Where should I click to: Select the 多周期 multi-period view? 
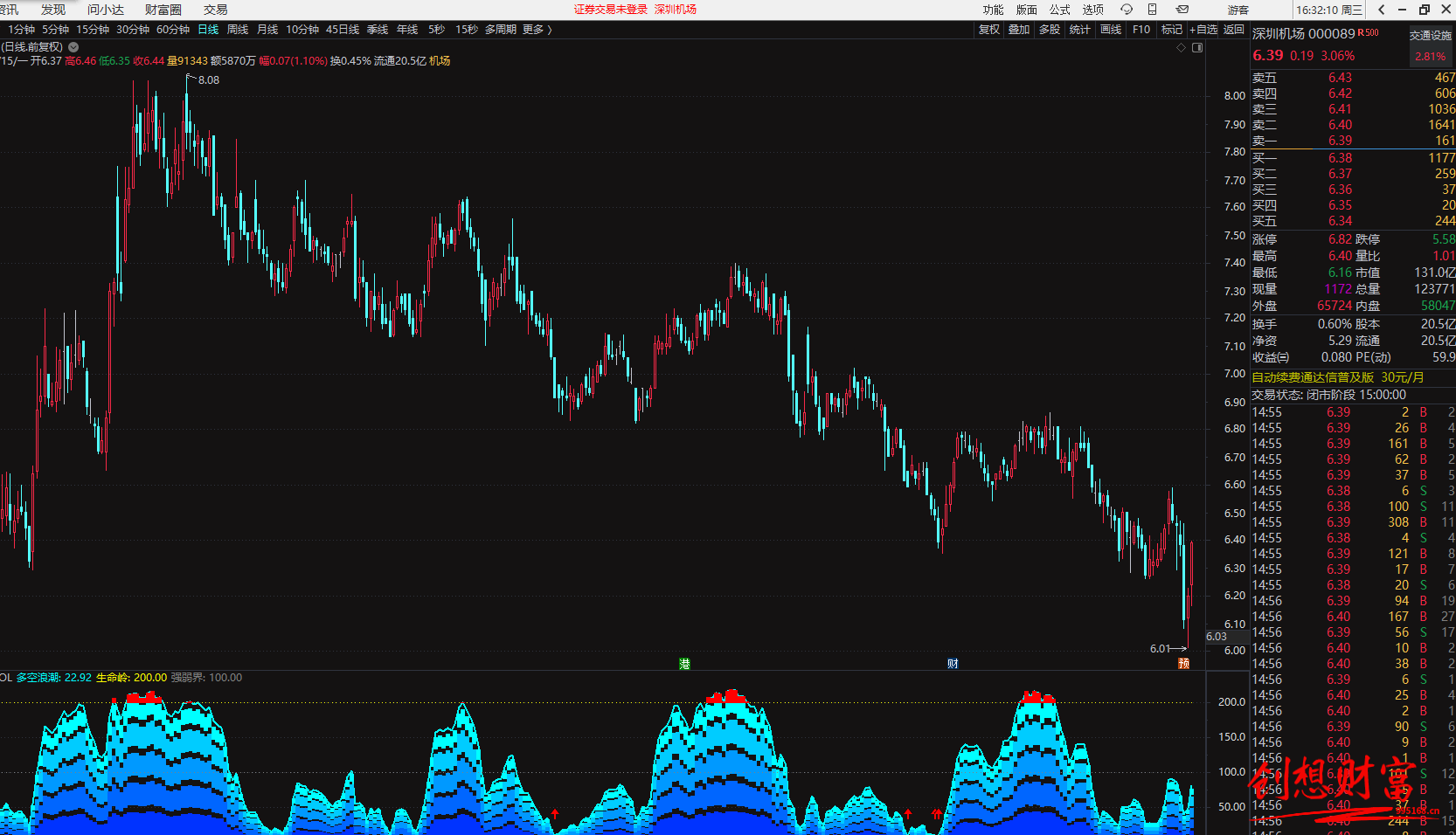coord(501,30)
